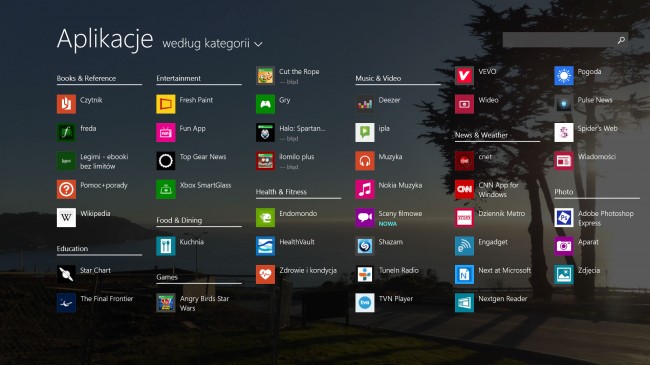This screenshot has width=650, height=365.
Task: Launch the Shazam app icon
Action: click(365, 246)
